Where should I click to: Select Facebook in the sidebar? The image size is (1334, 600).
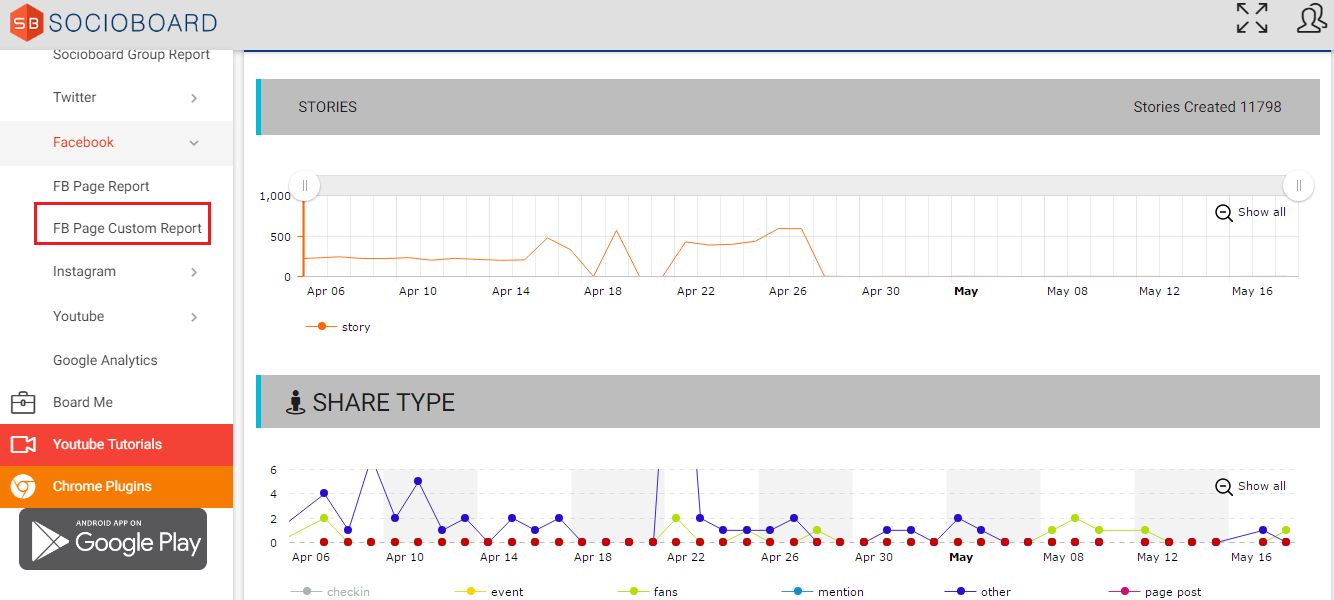point(83,142)
